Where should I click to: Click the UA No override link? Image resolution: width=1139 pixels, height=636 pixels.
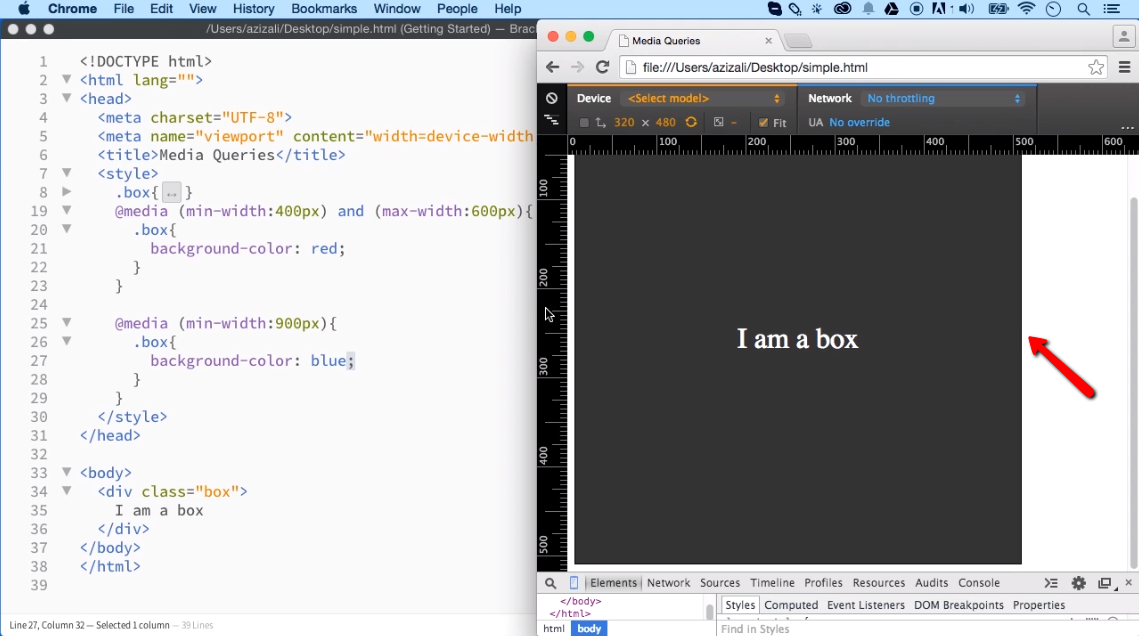858,121
